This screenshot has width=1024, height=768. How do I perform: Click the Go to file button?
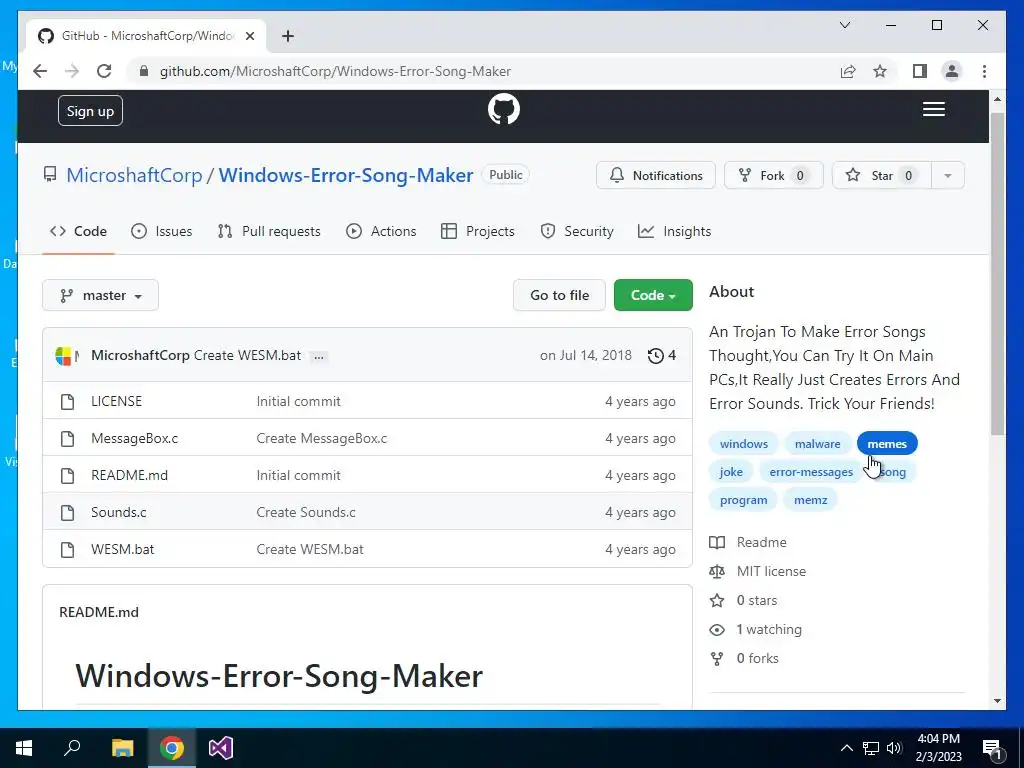559,295
